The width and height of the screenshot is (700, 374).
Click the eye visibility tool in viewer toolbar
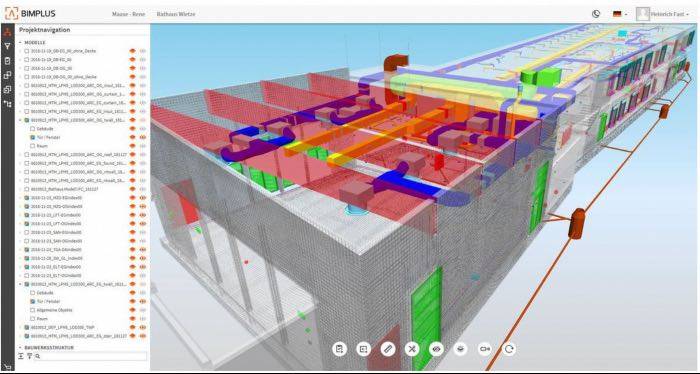pos(436,349)
